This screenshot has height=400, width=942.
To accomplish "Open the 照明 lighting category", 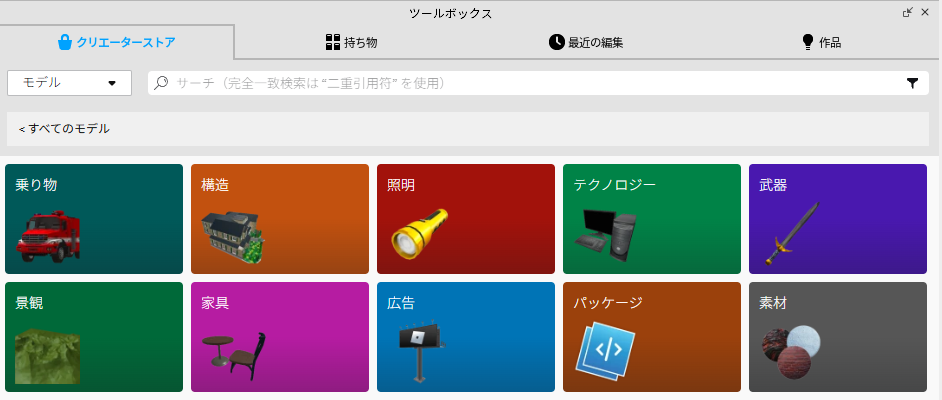I will pos(466,219).
